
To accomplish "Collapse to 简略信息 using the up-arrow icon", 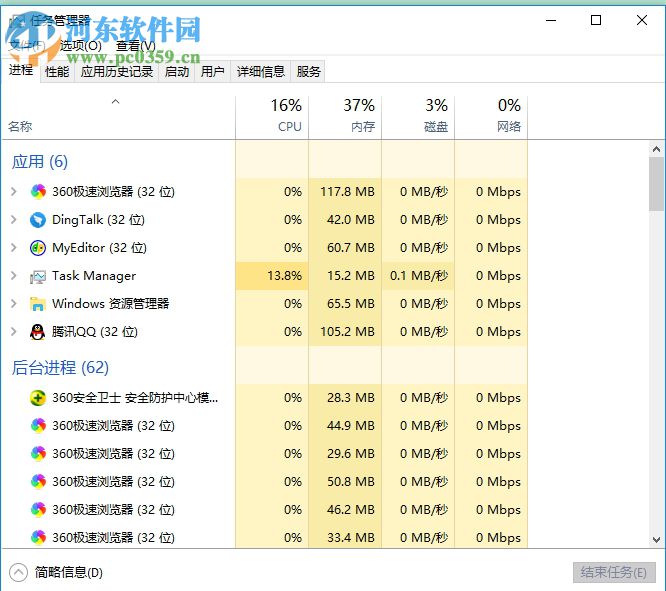I will (x=18, y=572).
